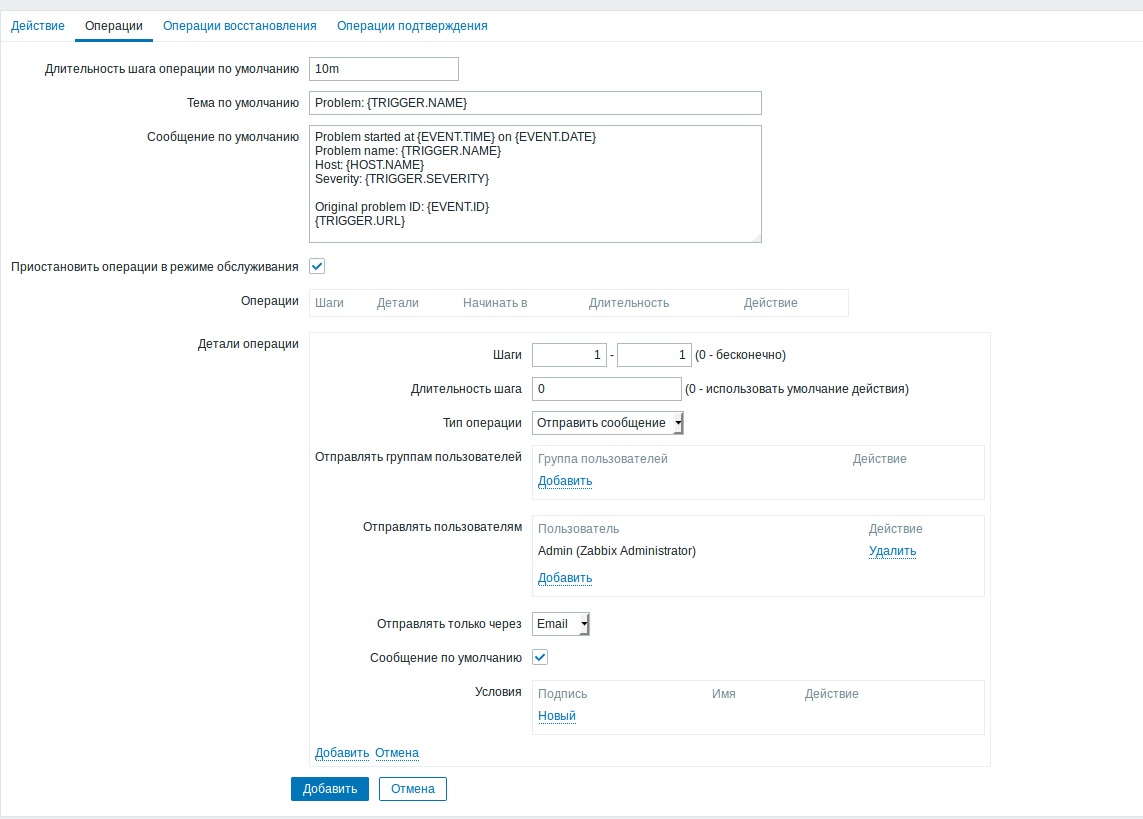This screenshot has width=1143, height=819.
Task: Uncheck Сообщение по умолчанию checkbox
Action: [x=540, y=657]
